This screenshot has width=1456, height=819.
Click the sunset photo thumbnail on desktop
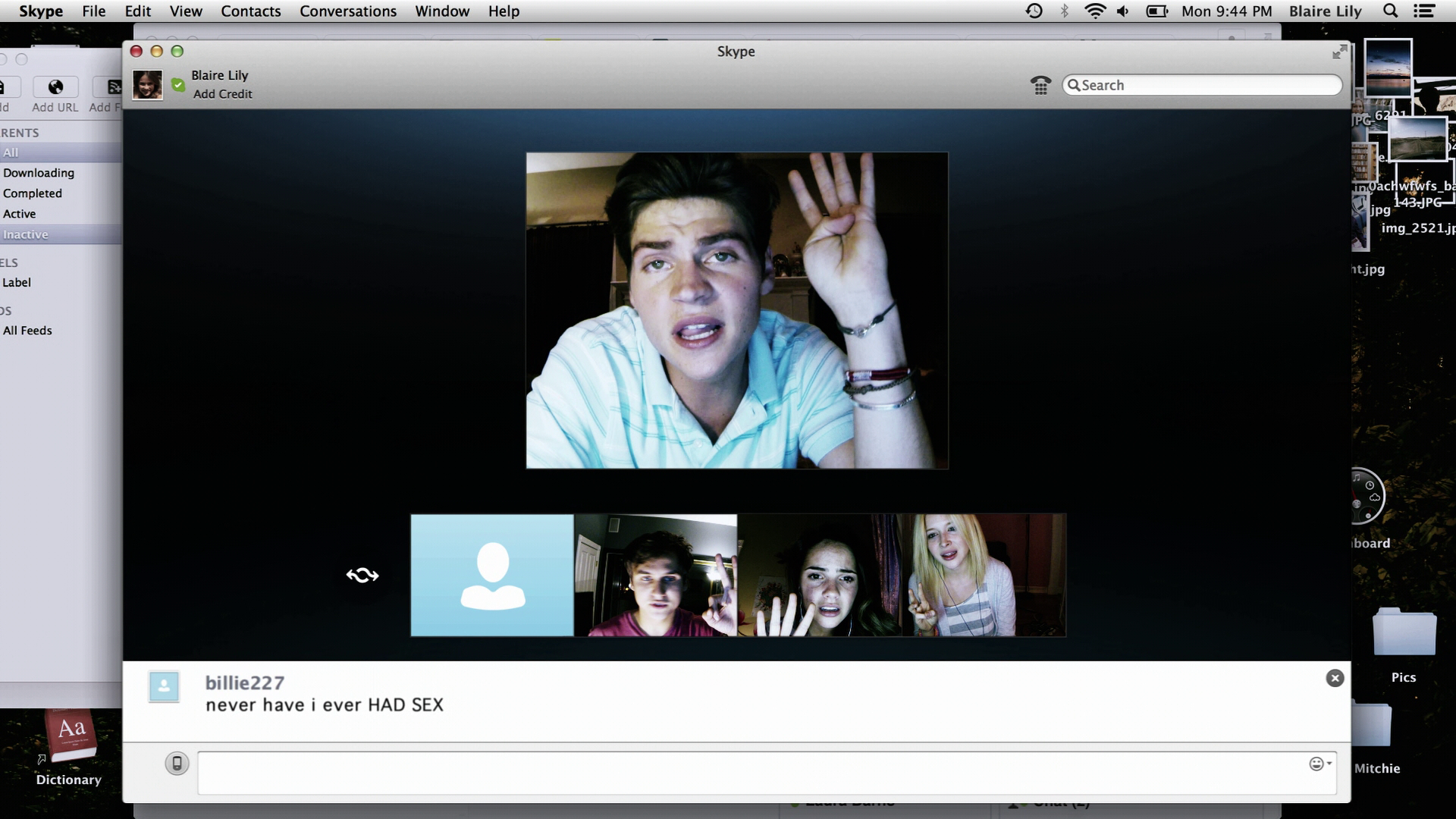pyautogui.click(x=1388, y=67)
